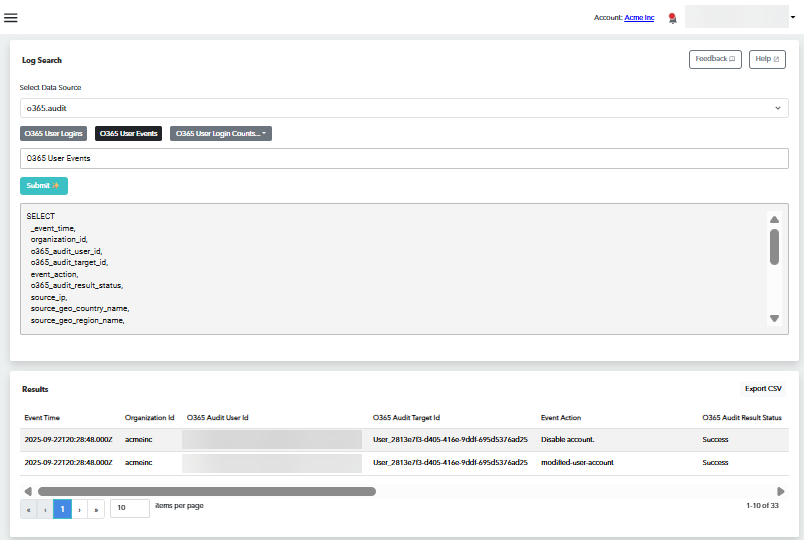
Task: Click the results horizontal scrollbar thumb
Action: (206, 491)
